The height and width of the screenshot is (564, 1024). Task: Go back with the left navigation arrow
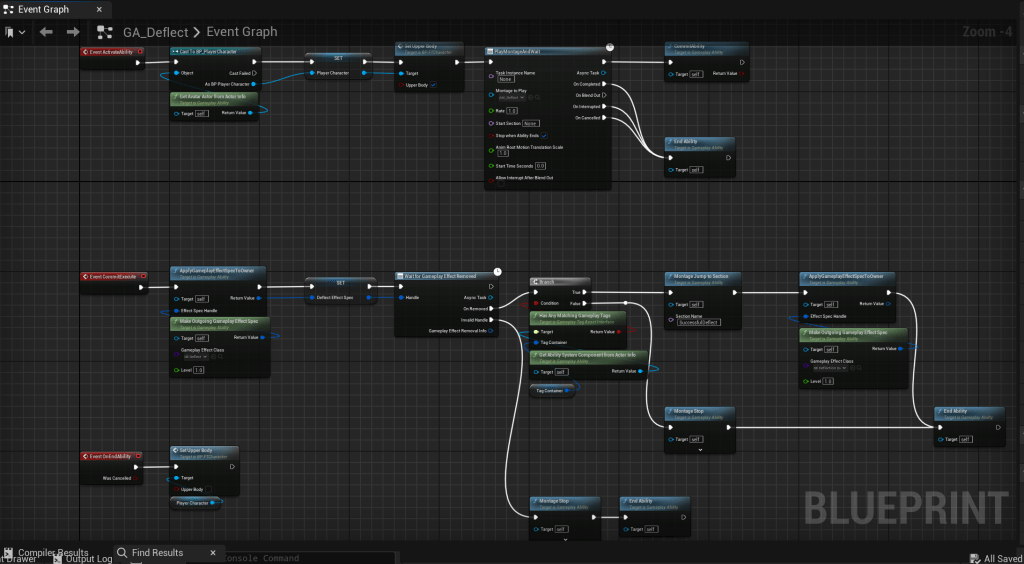pyautogui.click(x=46, y=32)
